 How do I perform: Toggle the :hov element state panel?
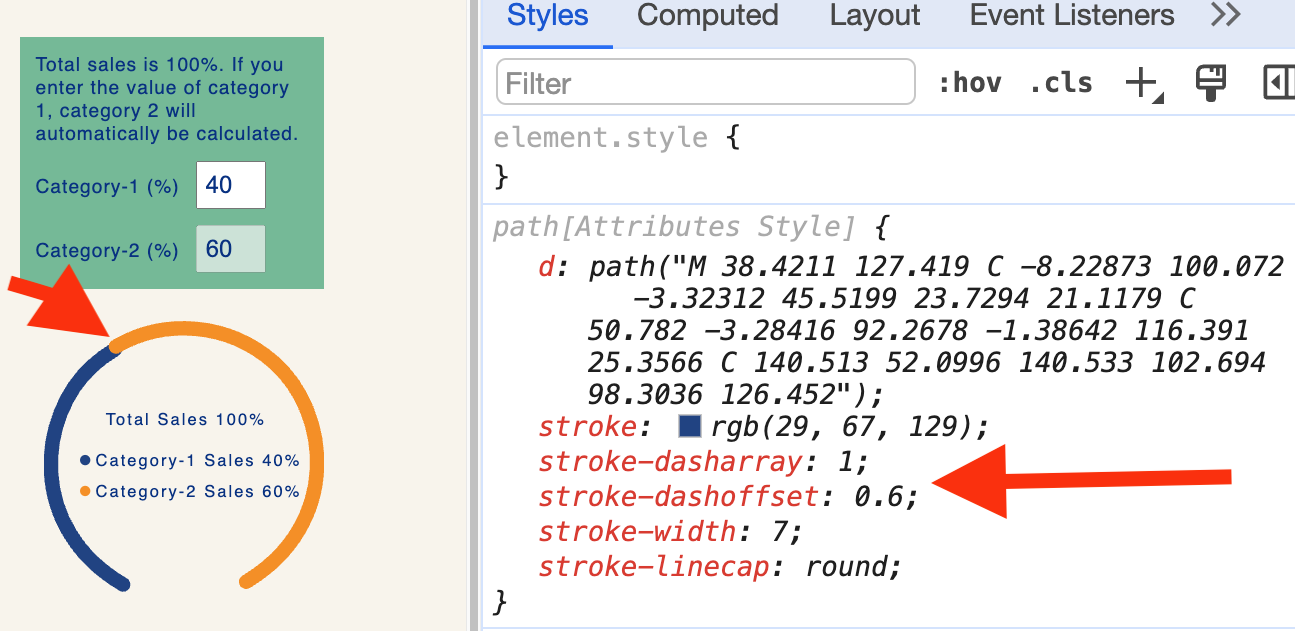[x=969, y=83]
